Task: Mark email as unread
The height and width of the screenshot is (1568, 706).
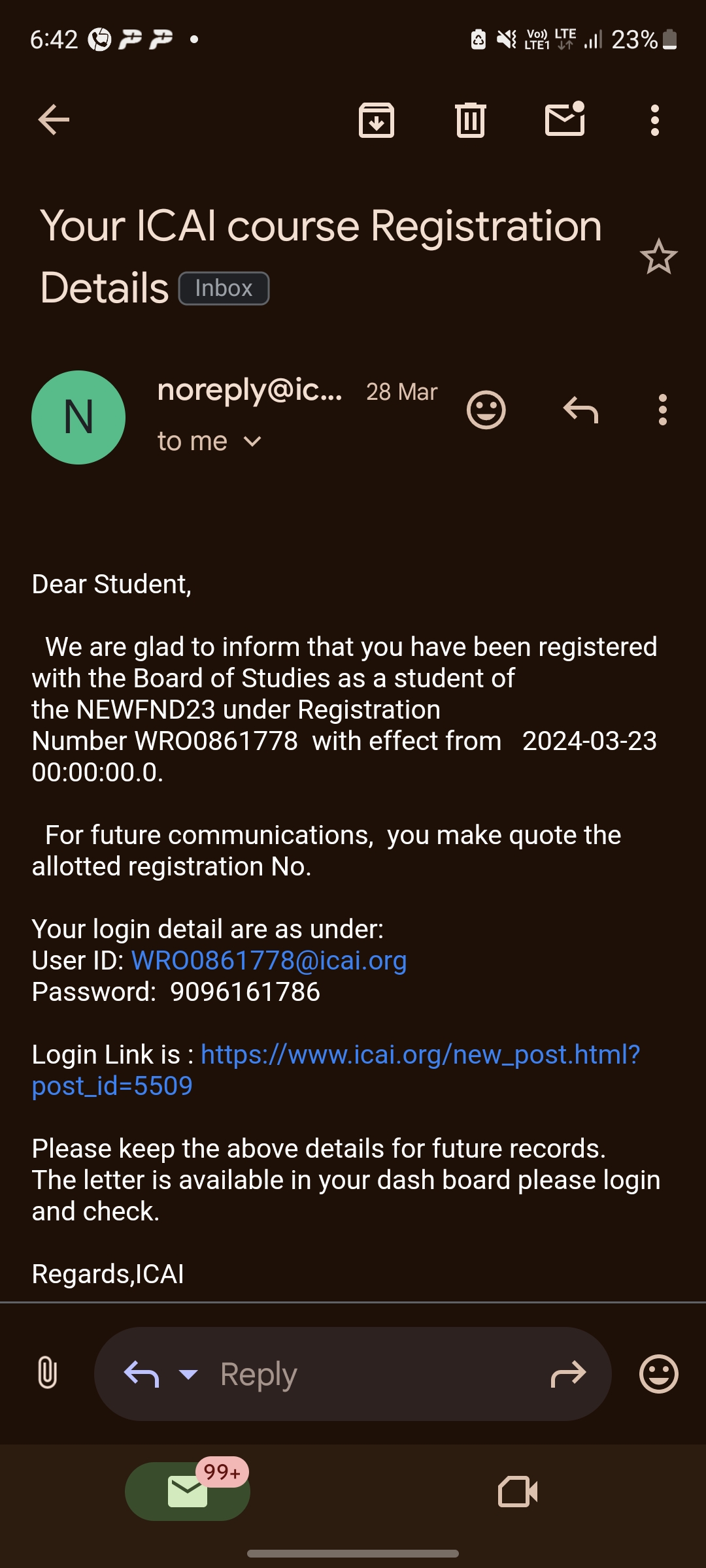Action: 565,119
